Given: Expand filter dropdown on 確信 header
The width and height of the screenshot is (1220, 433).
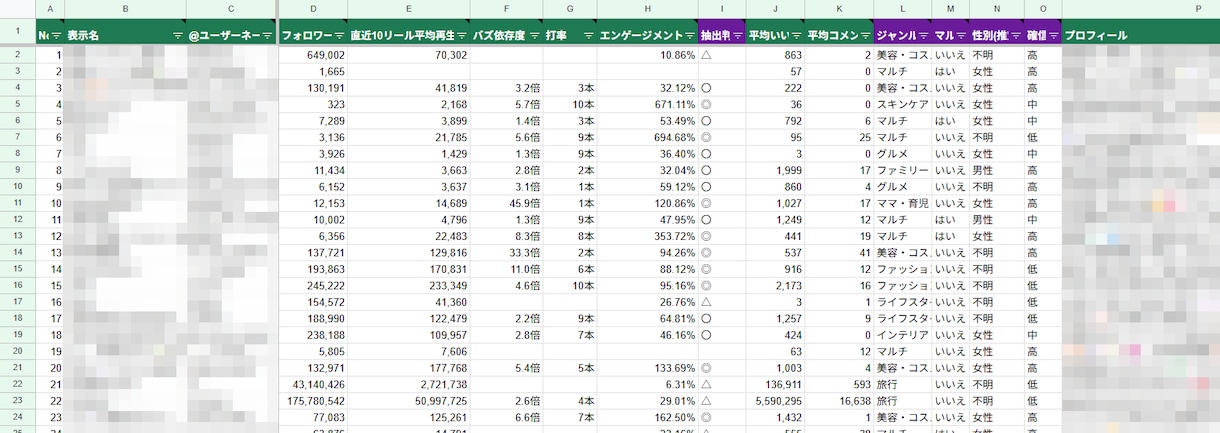Looking at the screenshot, I should tap(1052, 35).
